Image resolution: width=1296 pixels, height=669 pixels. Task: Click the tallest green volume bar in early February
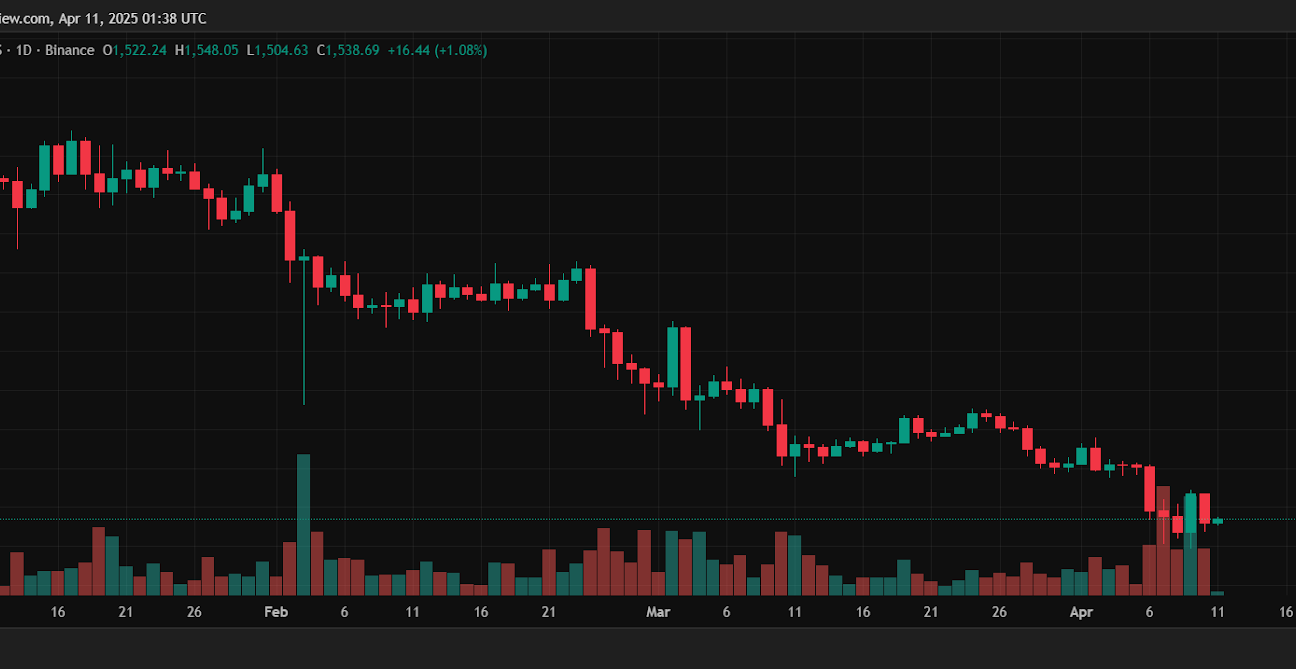click(303, 525)
